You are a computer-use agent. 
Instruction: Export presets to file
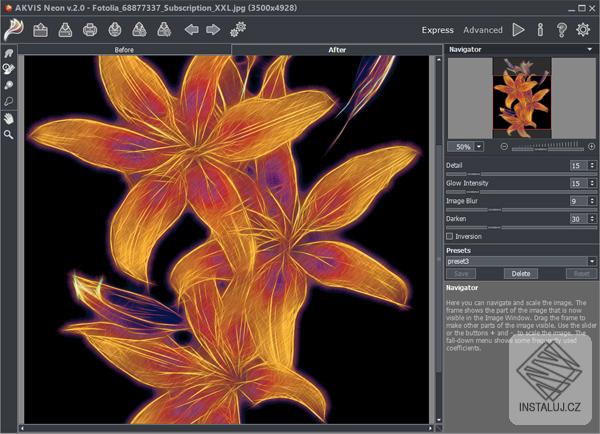164,30
